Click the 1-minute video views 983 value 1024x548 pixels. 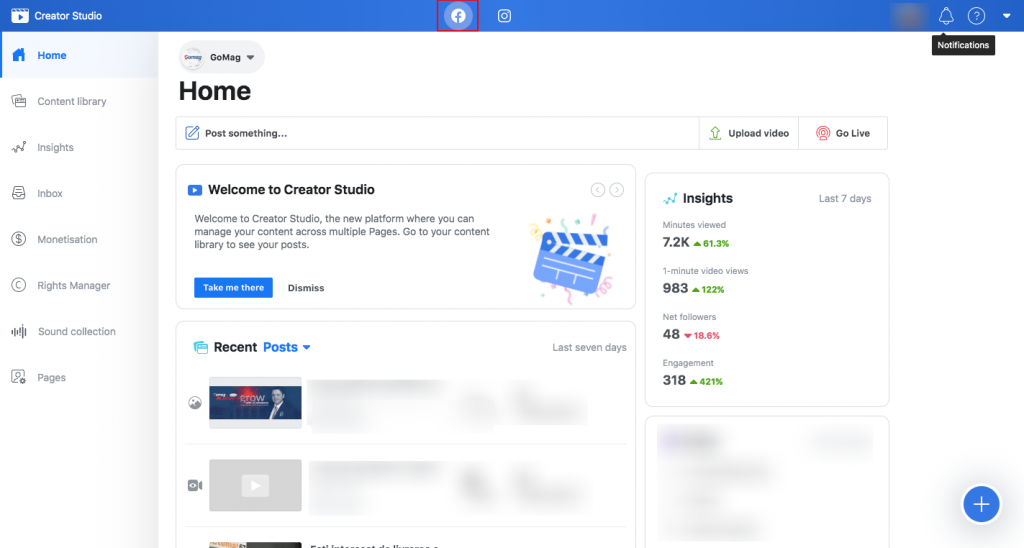(x=675, y=289)
